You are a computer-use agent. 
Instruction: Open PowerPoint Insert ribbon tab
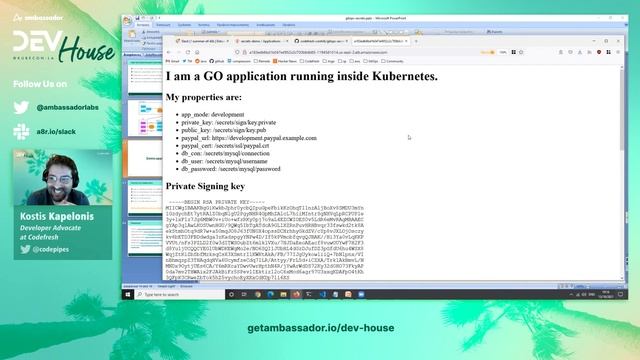163,25
